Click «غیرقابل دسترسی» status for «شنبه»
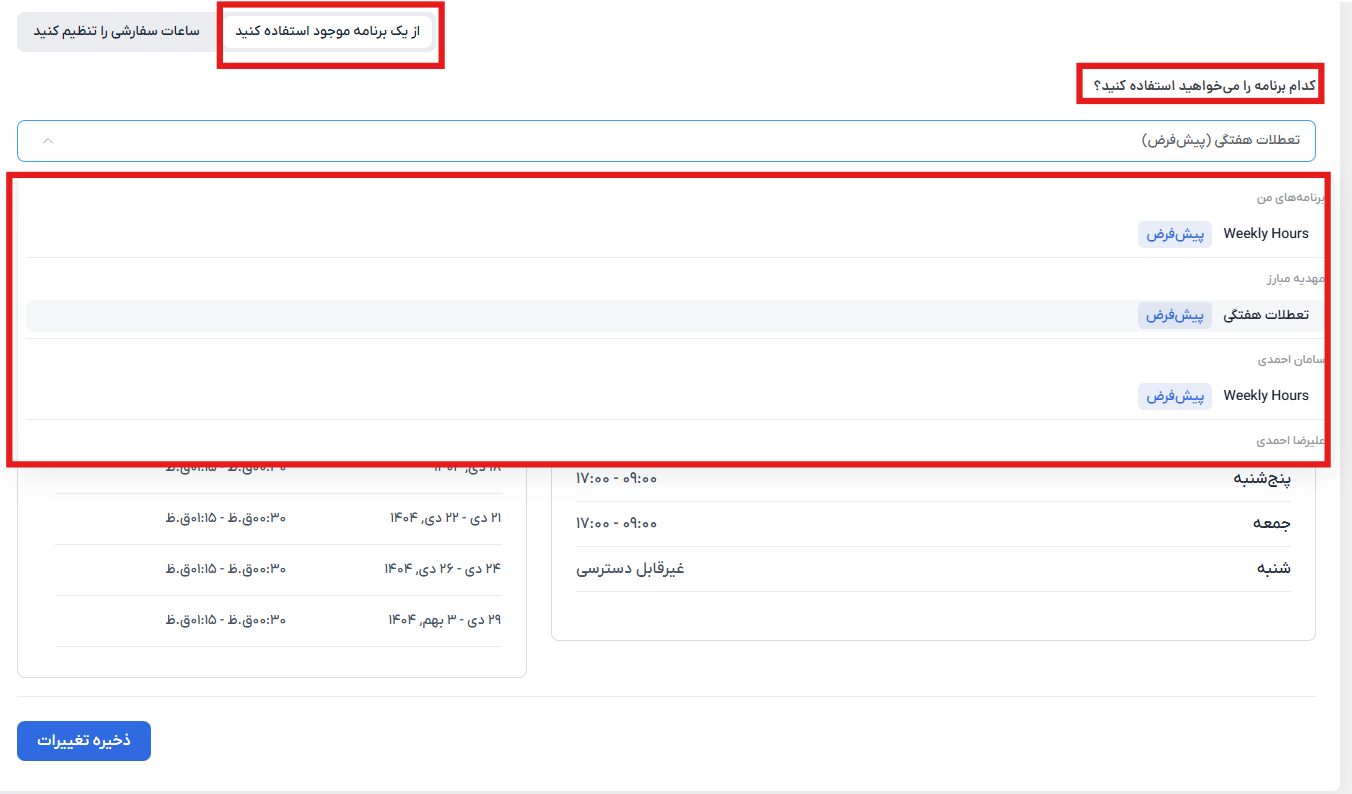 (x=630, y=569)
